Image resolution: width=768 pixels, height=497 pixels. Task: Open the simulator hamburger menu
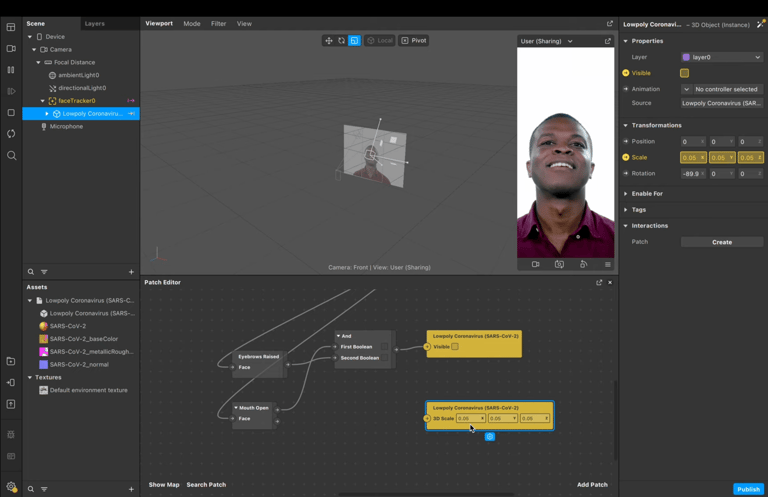point(607,264)
